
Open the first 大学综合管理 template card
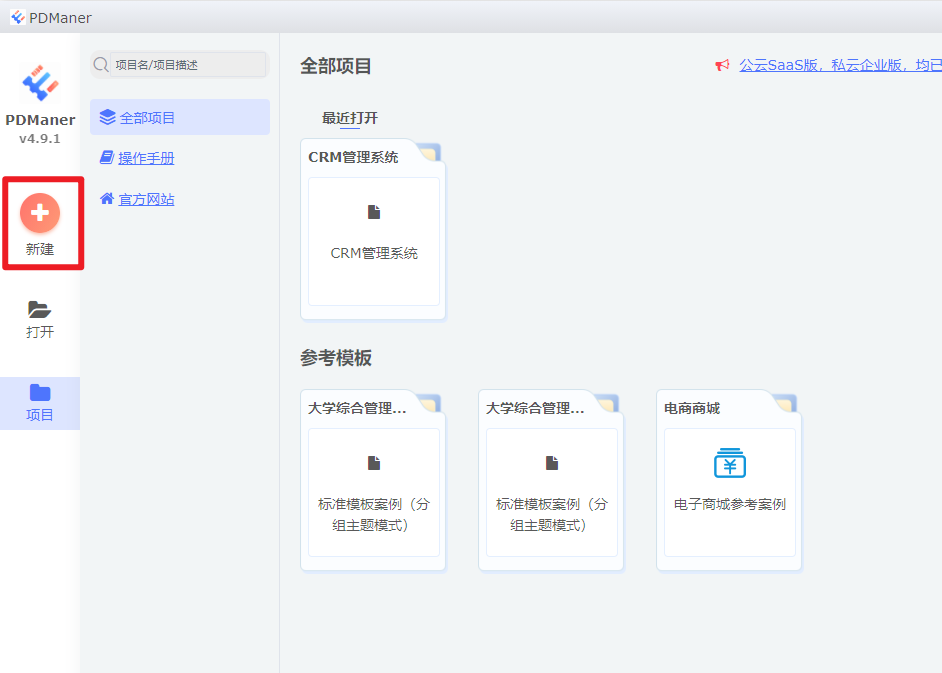click(x=373, y=481)
